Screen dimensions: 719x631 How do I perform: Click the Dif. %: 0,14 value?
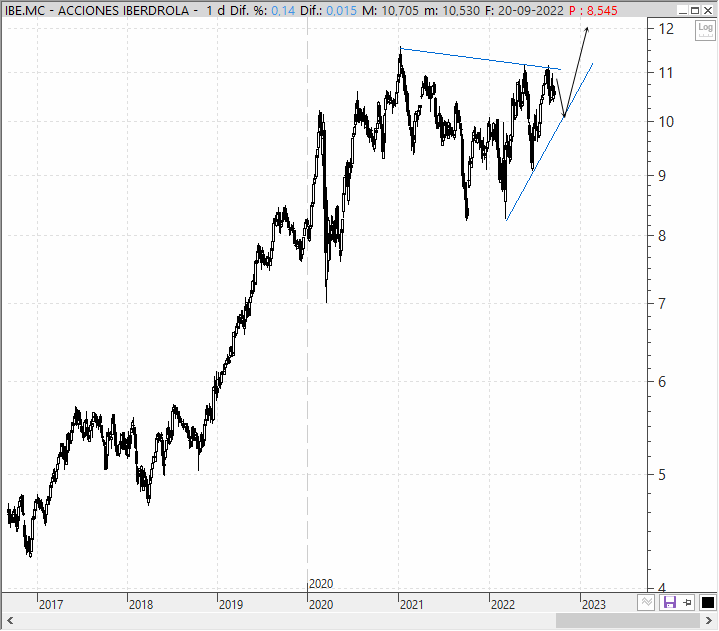[x=262, y=11]
